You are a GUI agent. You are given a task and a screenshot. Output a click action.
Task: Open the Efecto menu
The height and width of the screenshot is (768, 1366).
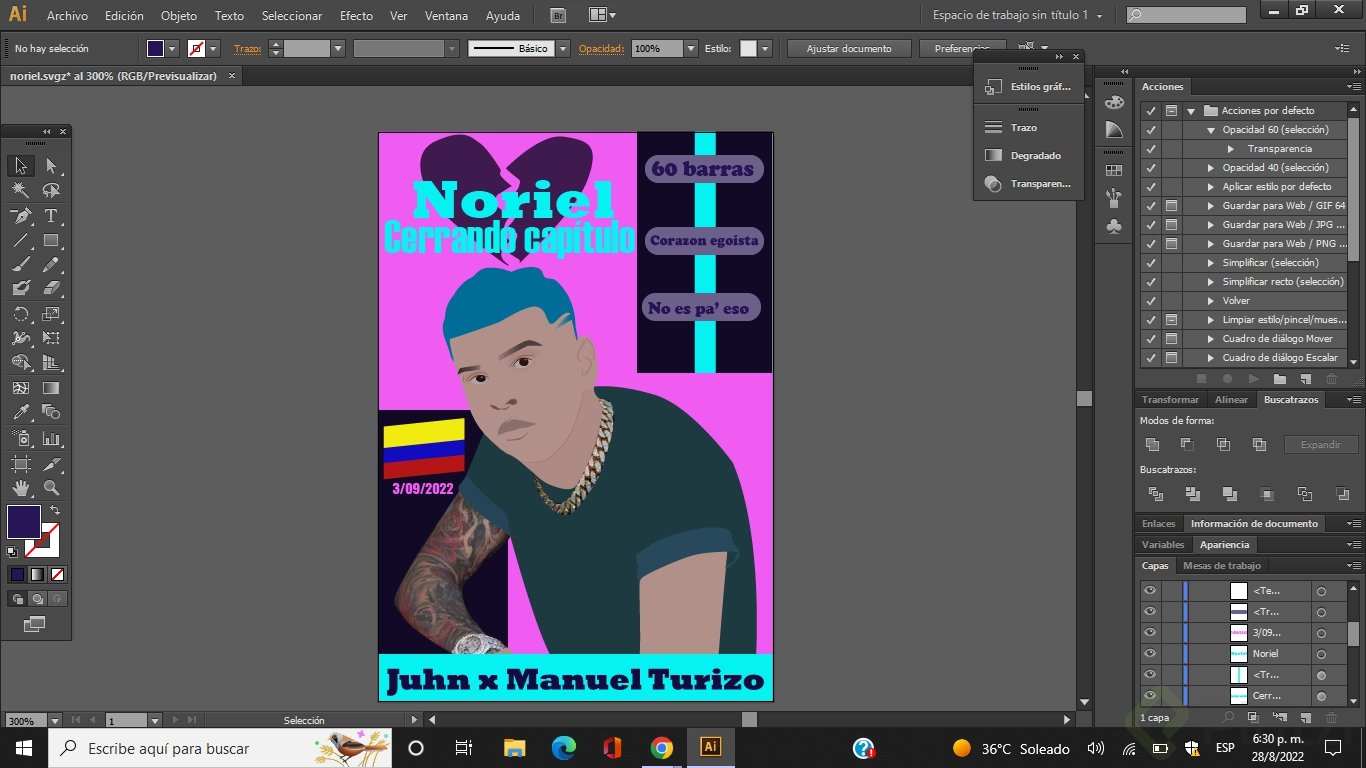pyautogui.click(x=356, y=16)
